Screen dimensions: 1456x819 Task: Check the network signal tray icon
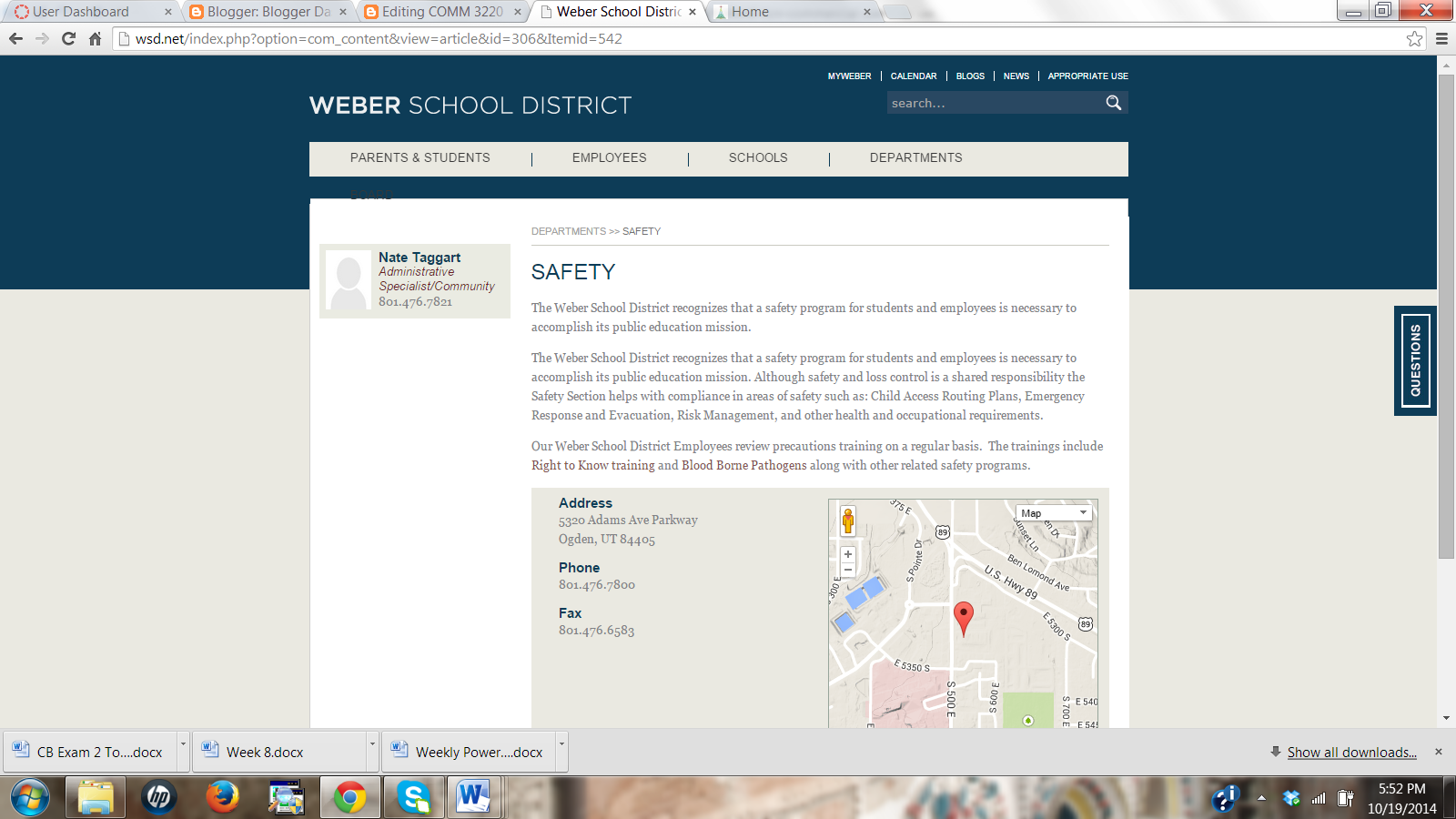click(x=1318, y=798)
